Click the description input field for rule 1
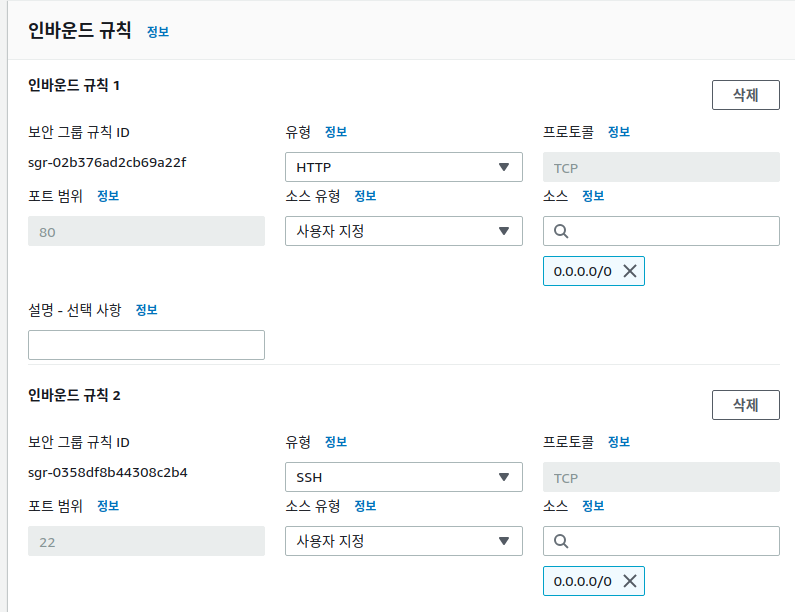 (146, 345)
